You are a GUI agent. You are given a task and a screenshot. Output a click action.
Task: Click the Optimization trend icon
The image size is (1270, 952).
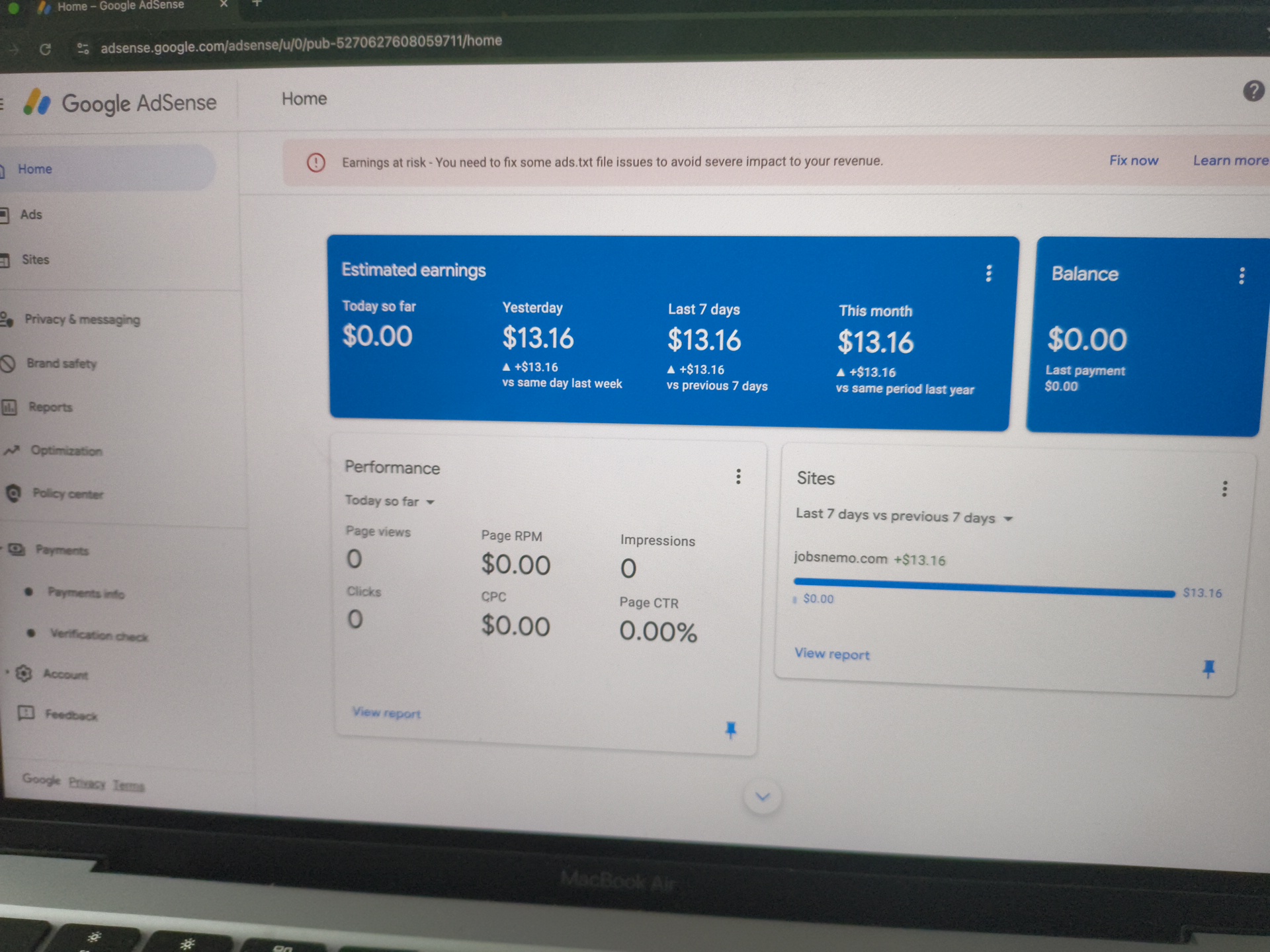tap(11, 451)
